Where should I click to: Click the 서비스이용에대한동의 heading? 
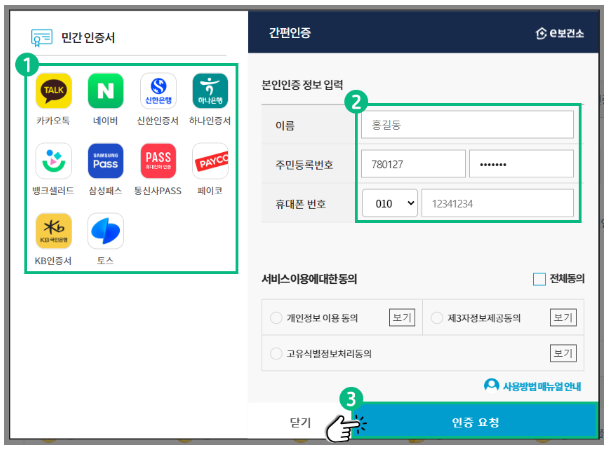[309, 279]
